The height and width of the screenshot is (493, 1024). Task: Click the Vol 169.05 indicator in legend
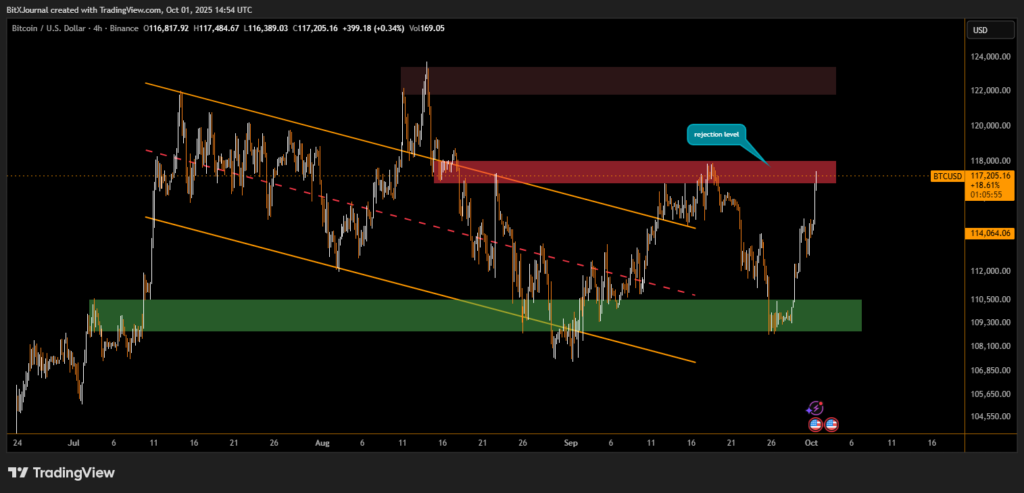pyautogui.click(x=430, y=28)
